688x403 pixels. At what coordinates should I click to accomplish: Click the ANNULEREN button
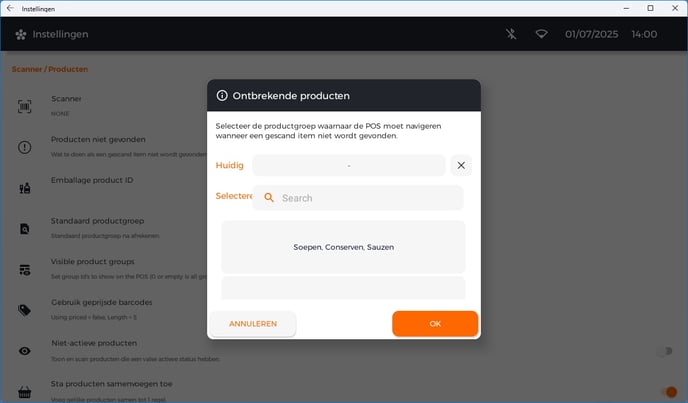(x=253, y=324)
